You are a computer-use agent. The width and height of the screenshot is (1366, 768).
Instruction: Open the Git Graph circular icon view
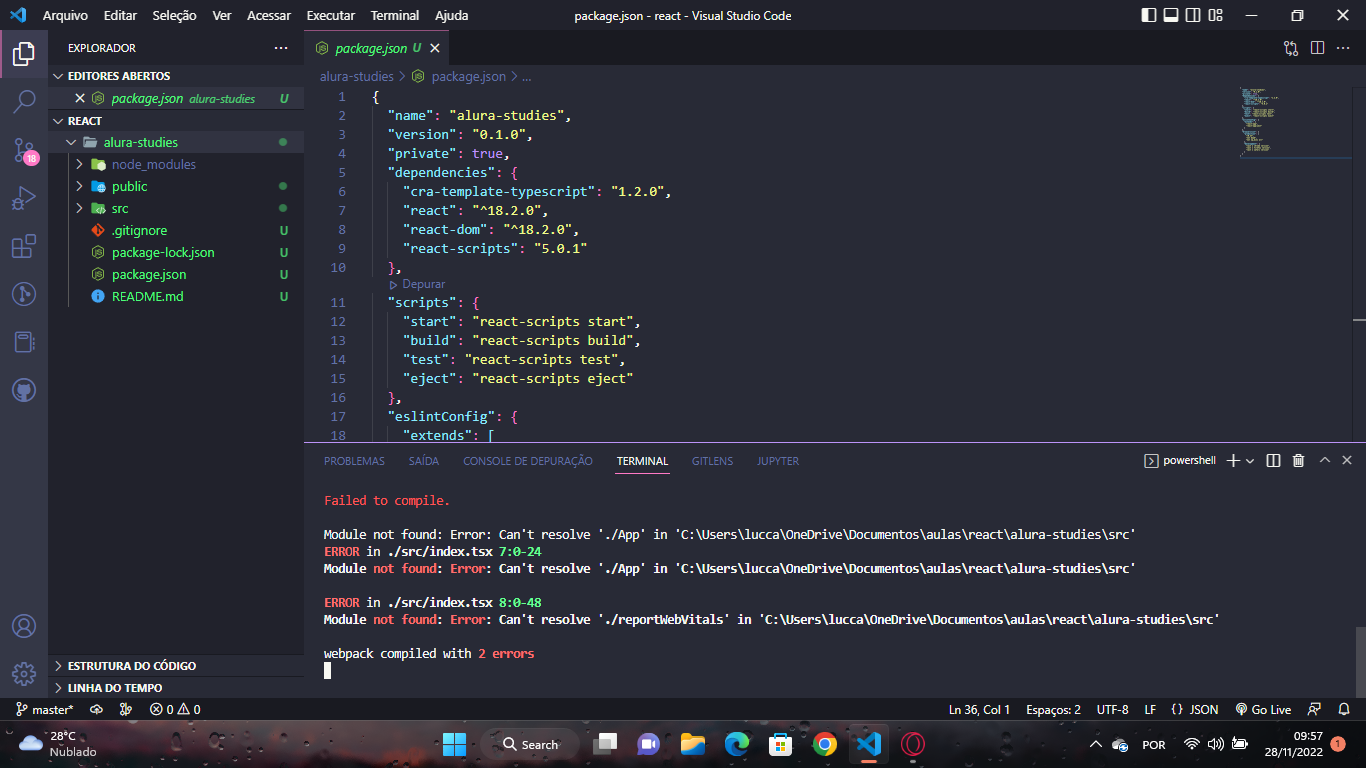[x=24, y=294]
